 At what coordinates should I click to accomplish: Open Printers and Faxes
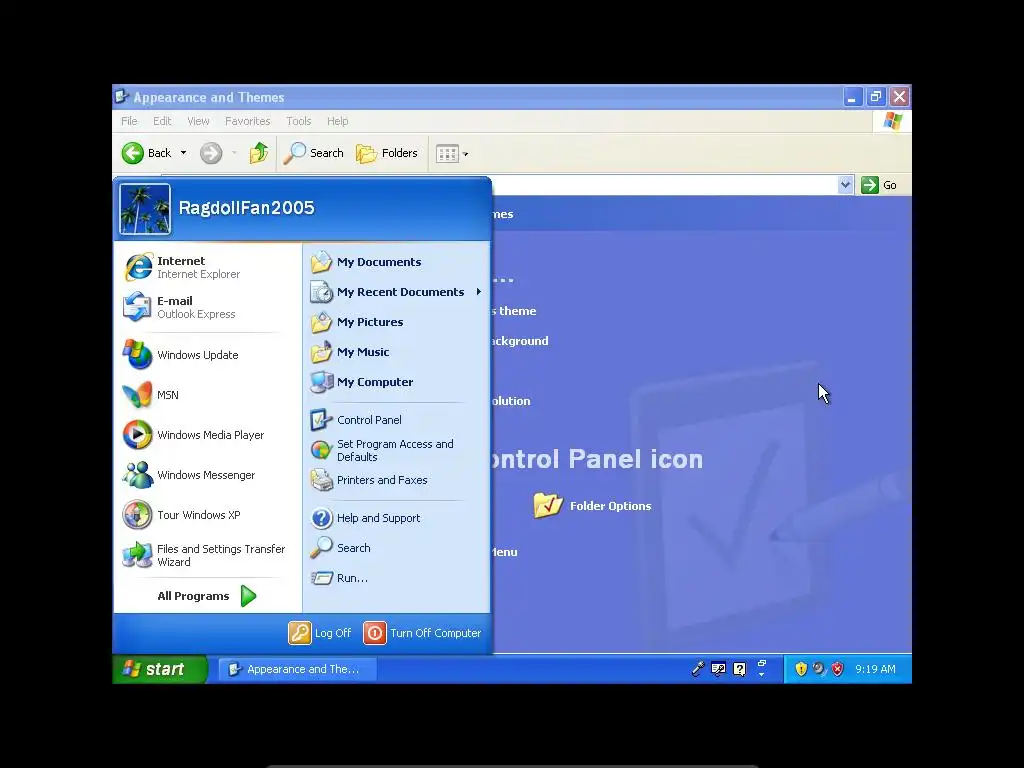(396, 480)
